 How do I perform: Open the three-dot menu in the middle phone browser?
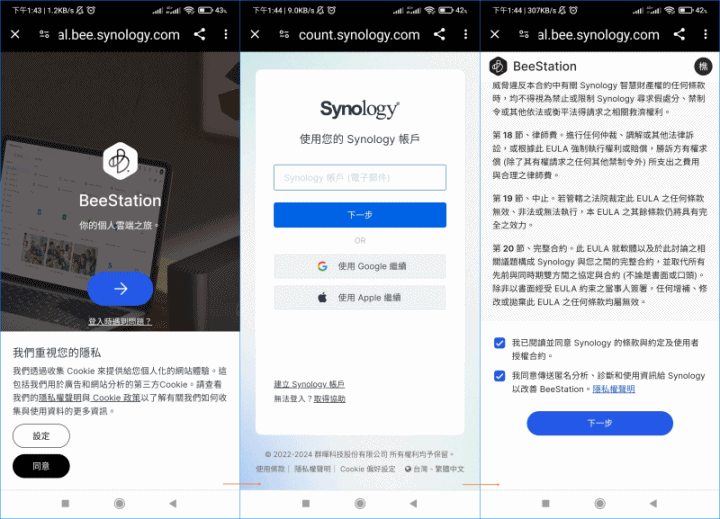(466, 34)
